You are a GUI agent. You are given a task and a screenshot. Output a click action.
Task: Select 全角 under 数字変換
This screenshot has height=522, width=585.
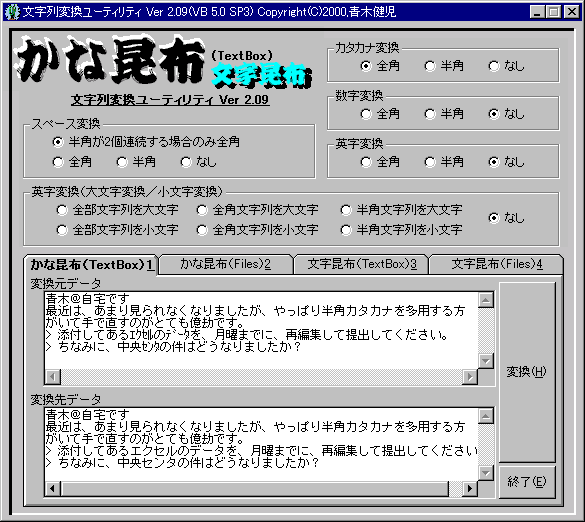pyautogui.click(x=380, y=114)
